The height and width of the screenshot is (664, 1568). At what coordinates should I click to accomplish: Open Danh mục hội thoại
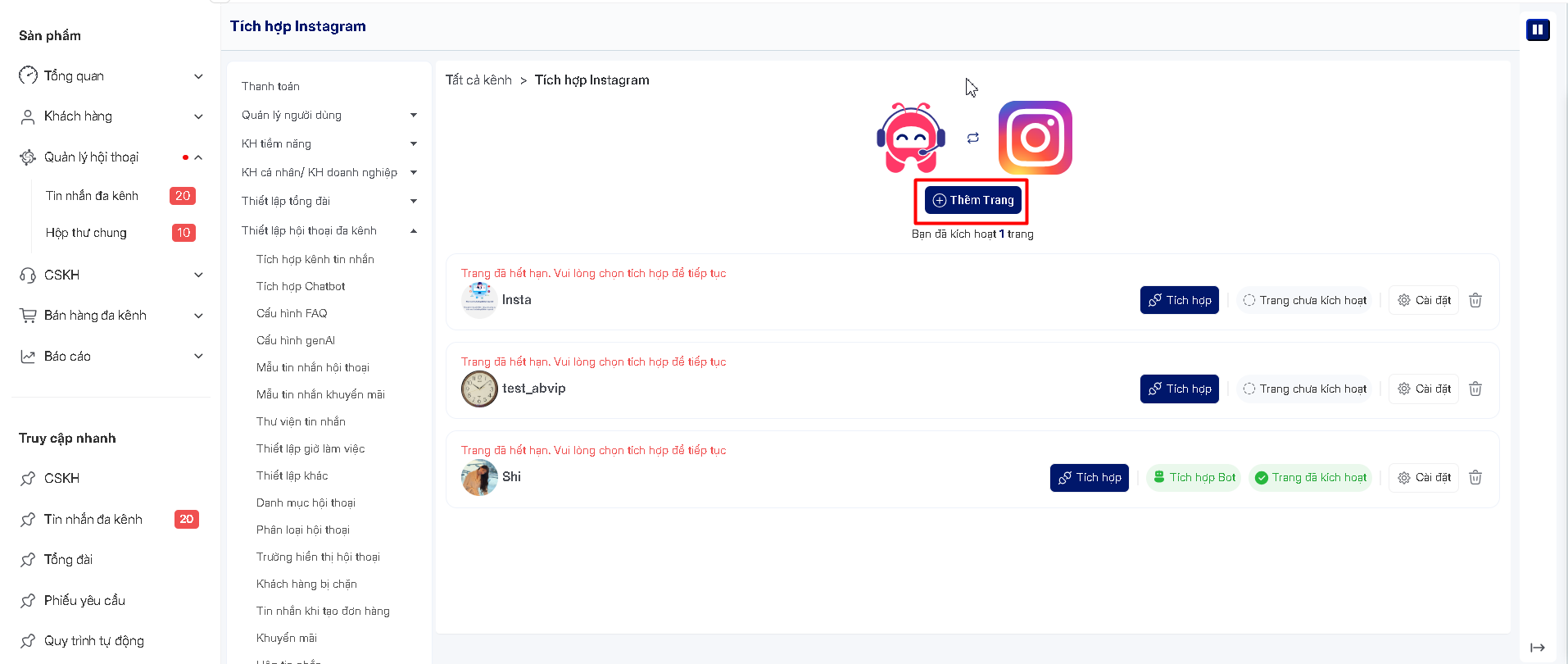coord(306,503)
